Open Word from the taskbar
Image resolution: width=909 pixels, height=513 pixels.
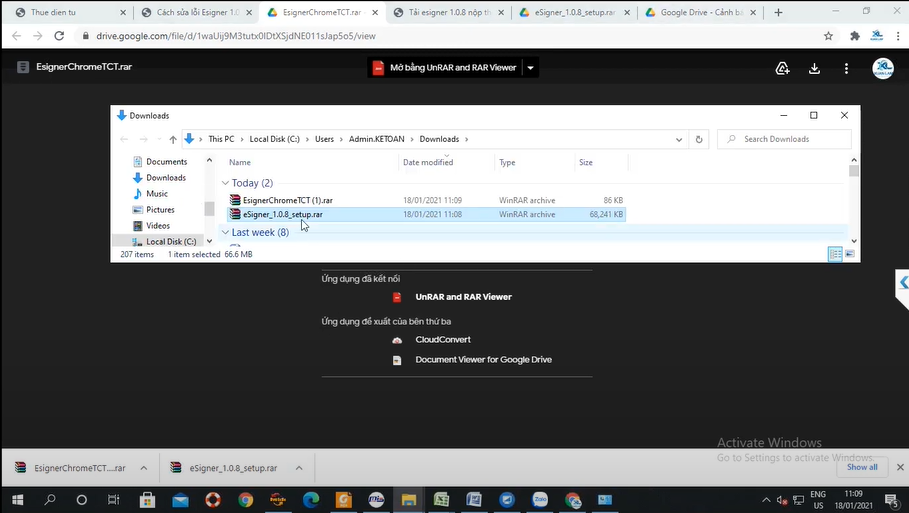(x=474, y=500)
